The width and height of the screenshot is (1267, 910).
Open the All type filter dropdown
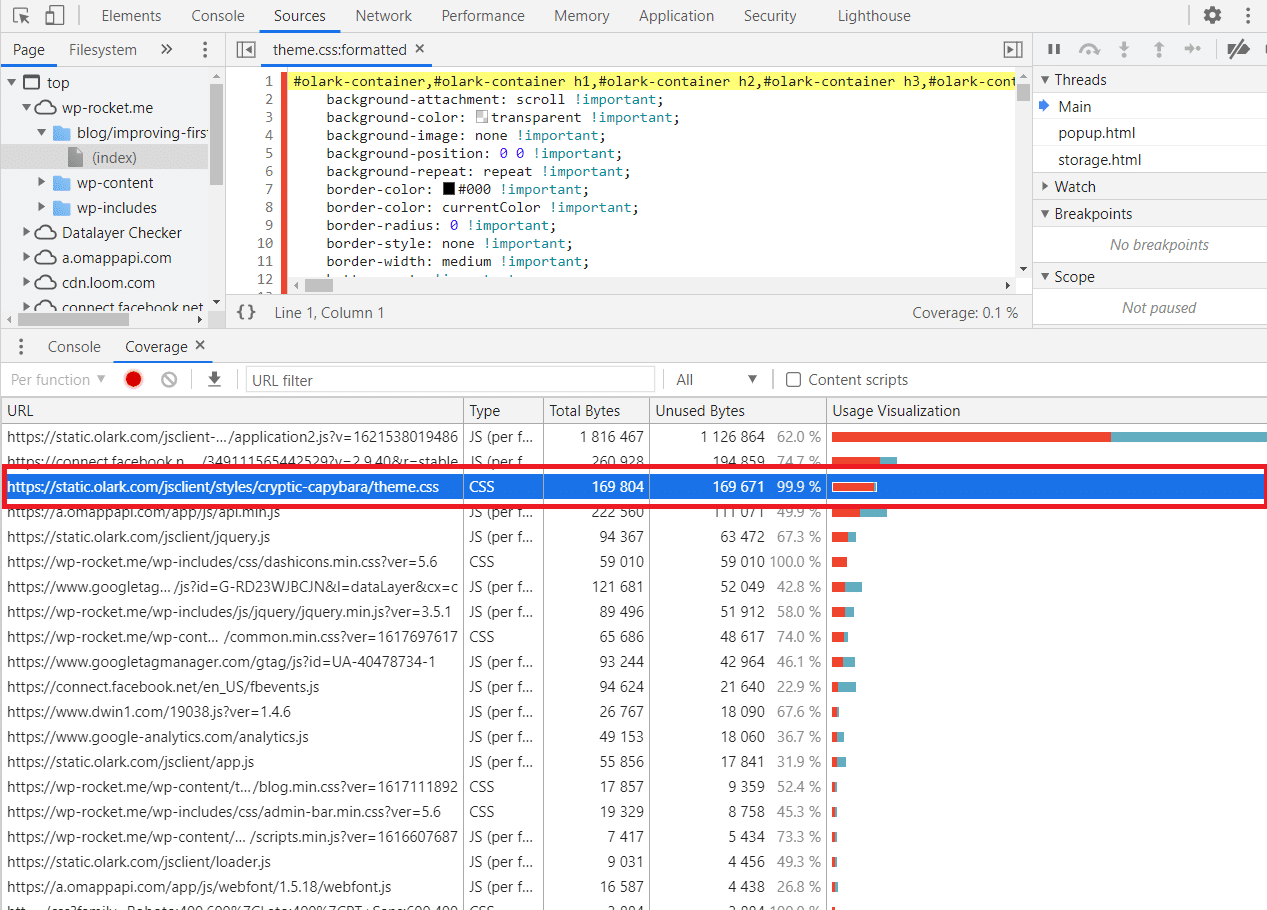(717, 379)
